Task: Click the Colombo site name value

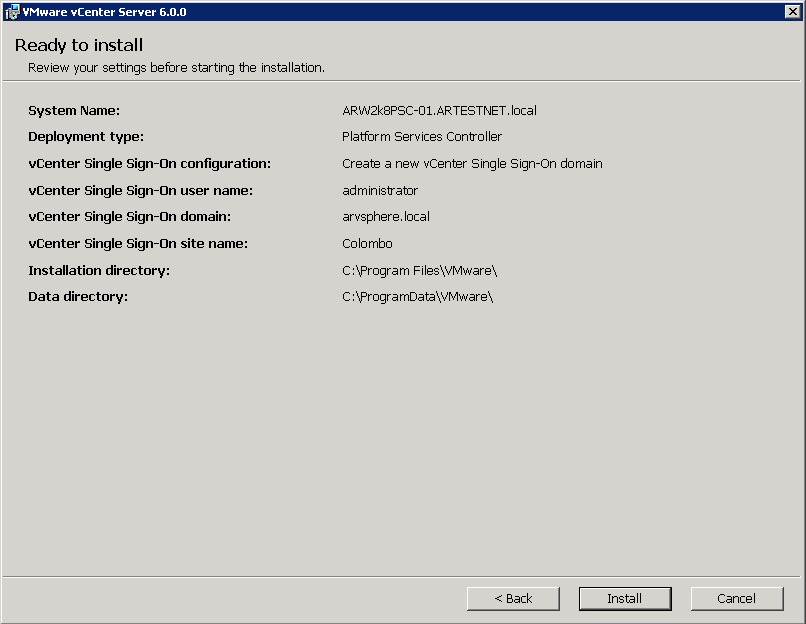Action: [x=366, y=243]
